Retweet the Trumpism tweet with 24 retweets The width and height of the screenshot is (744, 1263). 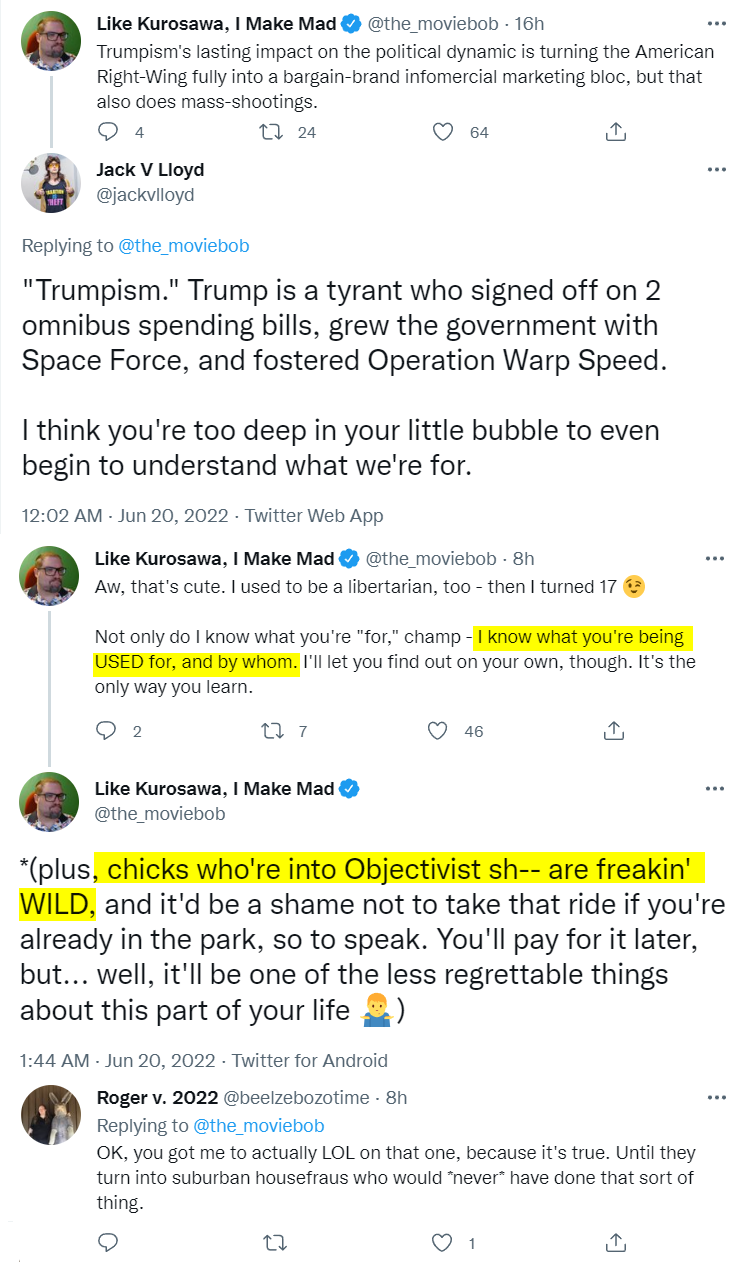pos(270,131)
